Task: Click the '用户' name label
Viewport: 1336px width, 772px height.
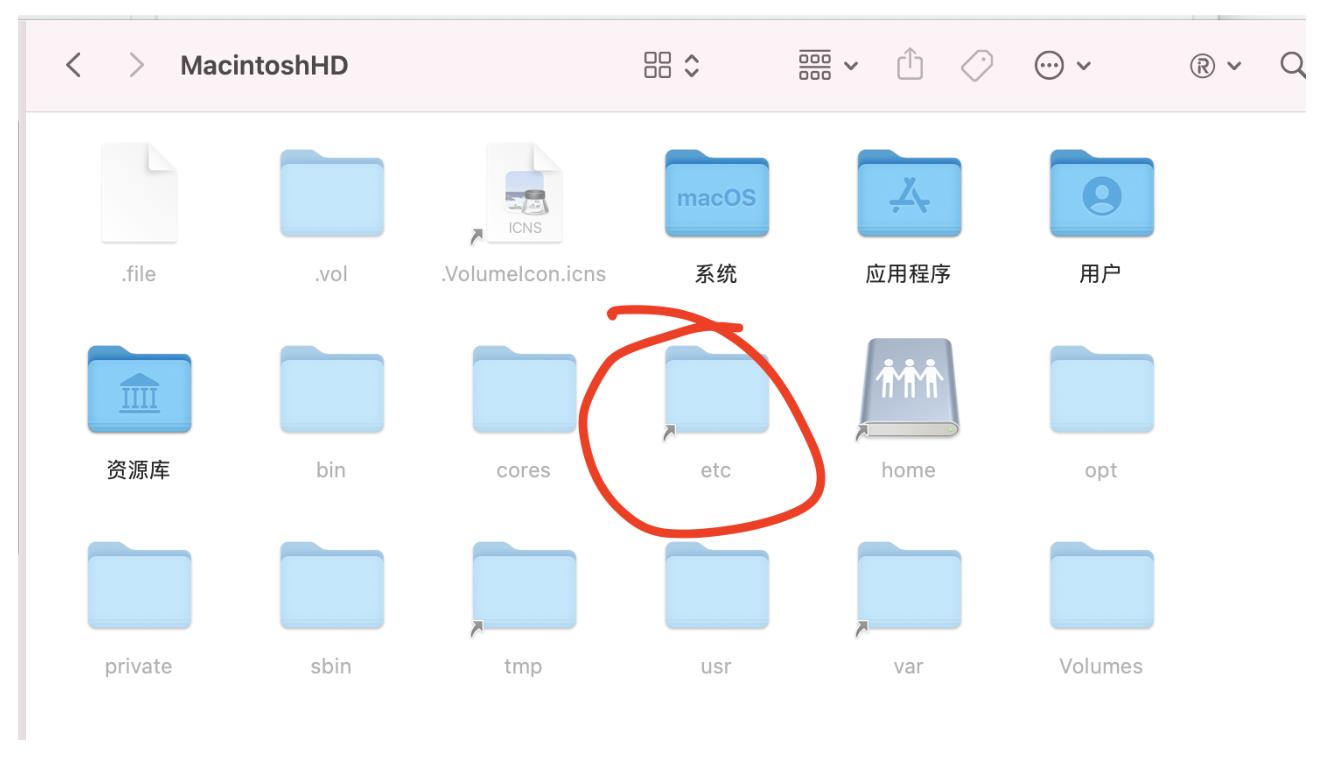Action: point(1101,275)
